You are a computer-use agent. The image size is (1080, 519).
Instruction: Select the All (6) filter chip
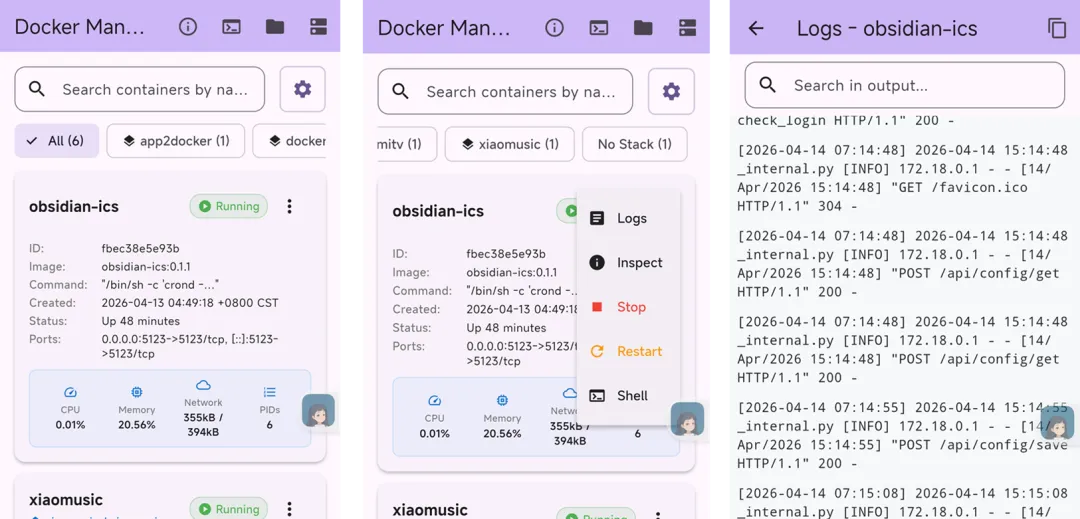[56, 141]
